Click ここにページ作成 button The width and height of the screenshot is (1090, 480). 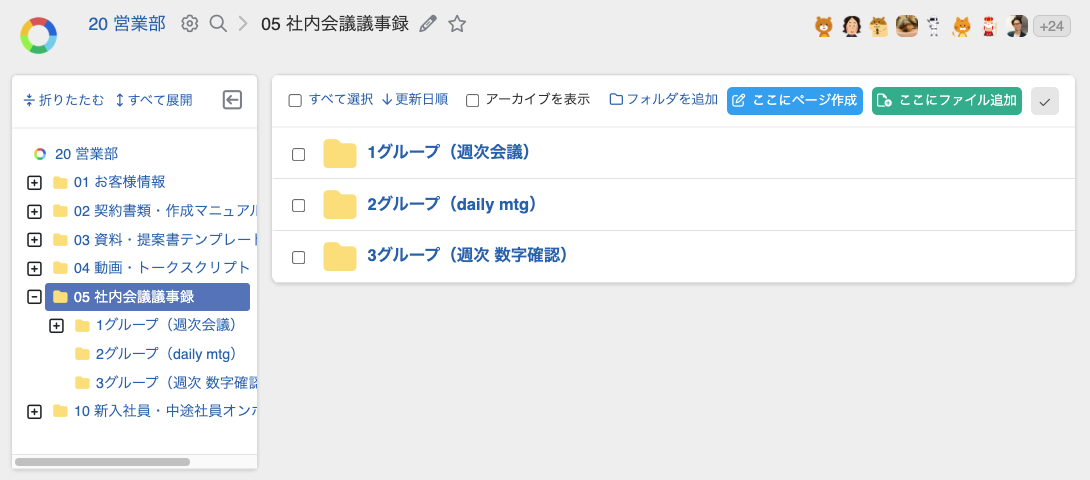[795, 101]
